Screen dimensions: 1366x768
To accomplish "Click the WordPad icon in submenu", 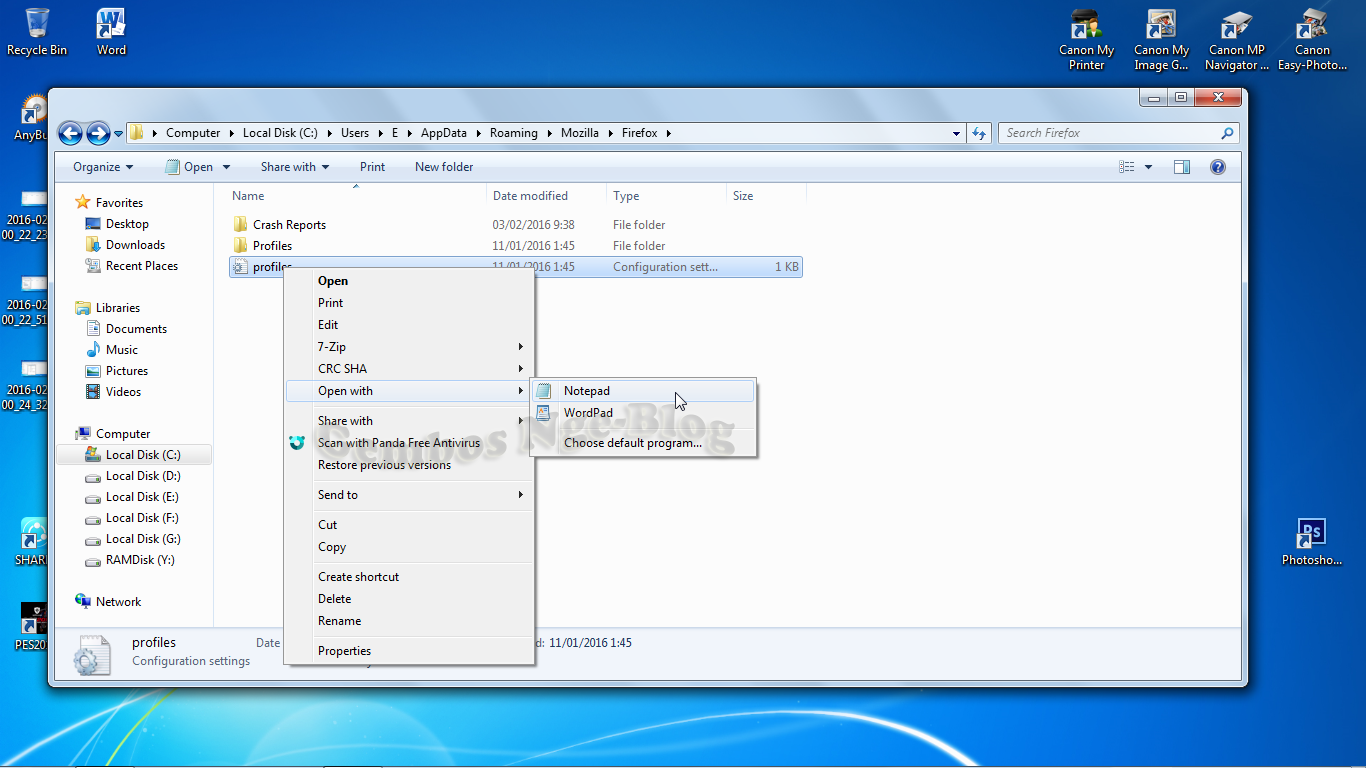I will point(543,413).
